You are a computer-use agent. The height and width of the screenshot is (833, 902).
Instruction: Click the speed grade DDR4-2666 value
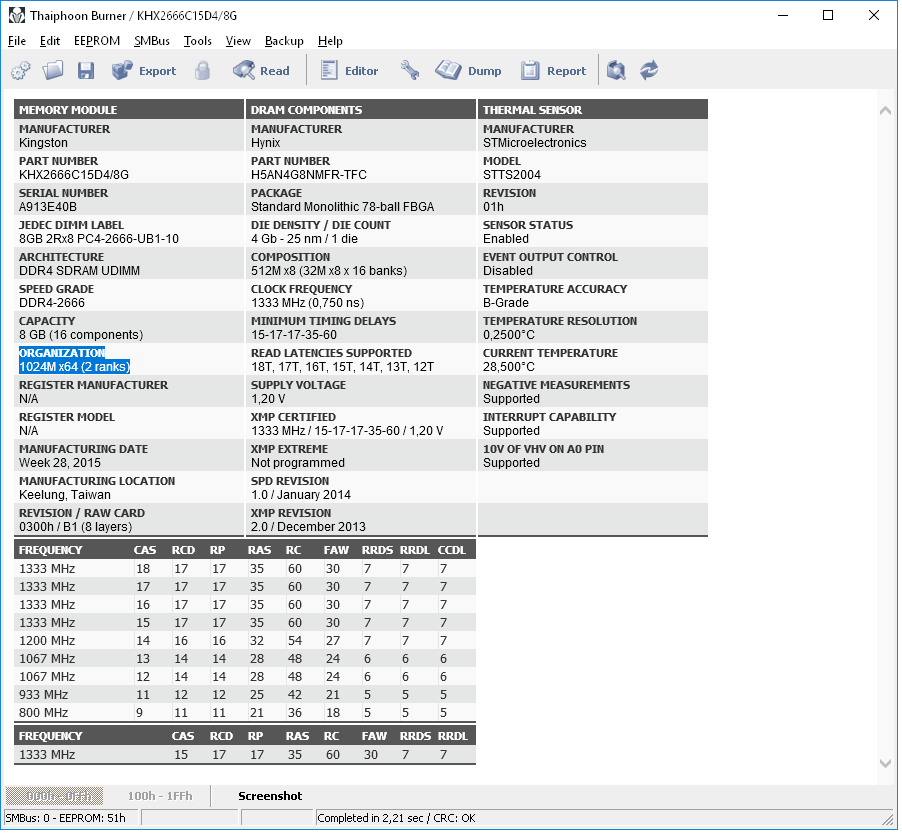coord(52,303)
